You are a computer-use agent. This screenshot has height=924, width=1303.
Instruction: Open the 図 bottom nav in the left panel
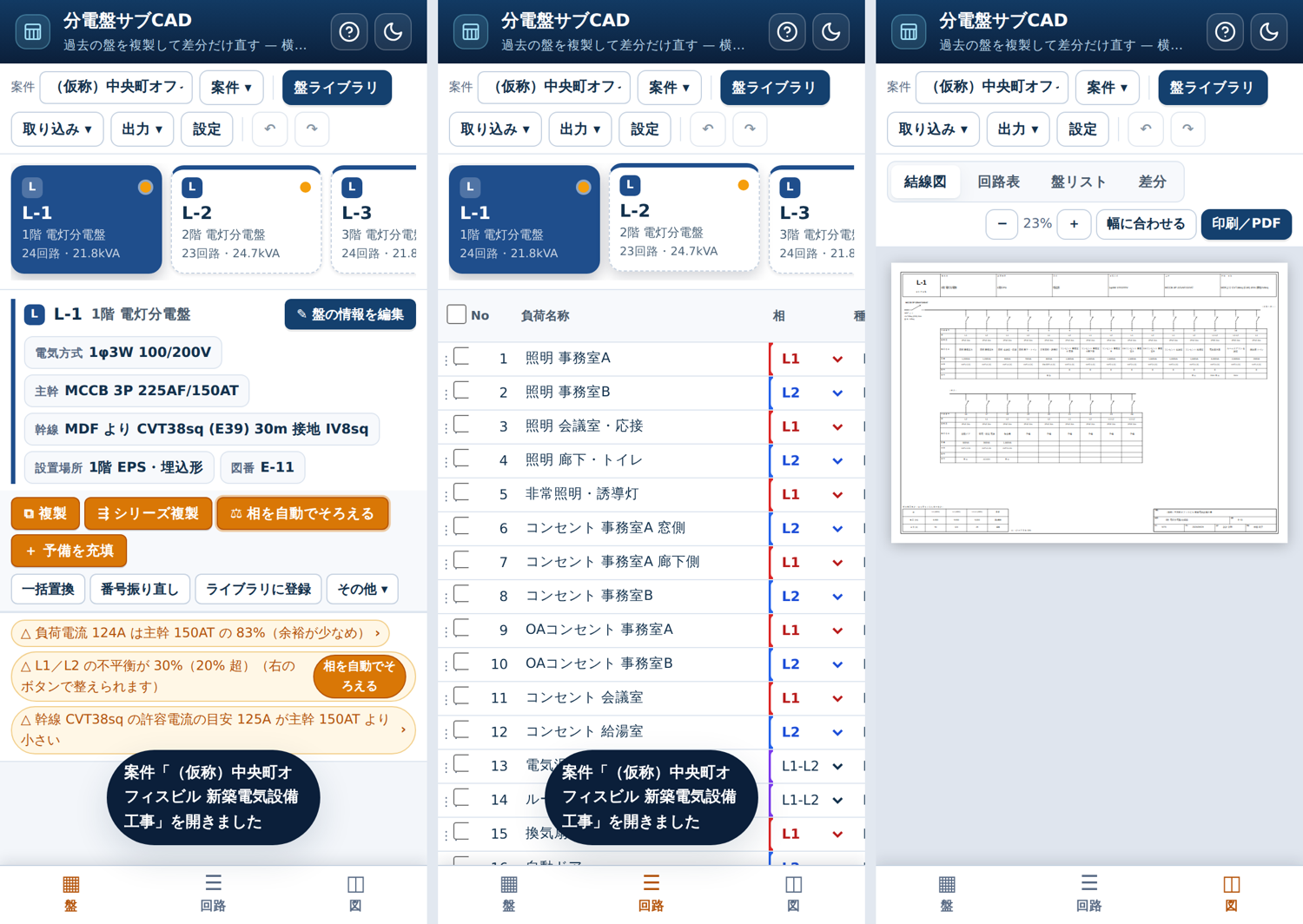[355, 894]
